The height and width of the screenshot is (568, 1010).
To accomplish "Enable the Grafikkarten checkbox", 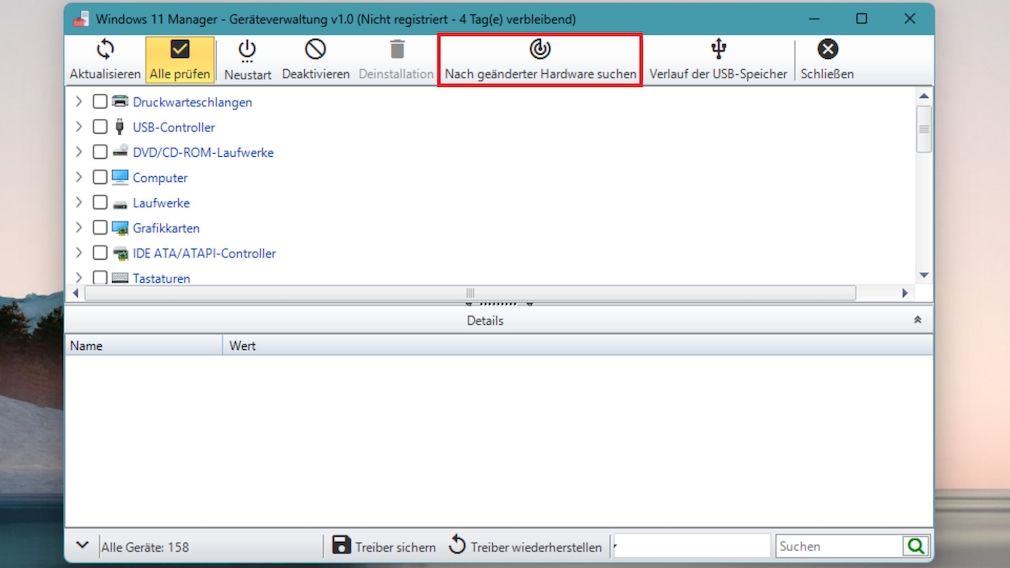I will coord(100,228).
